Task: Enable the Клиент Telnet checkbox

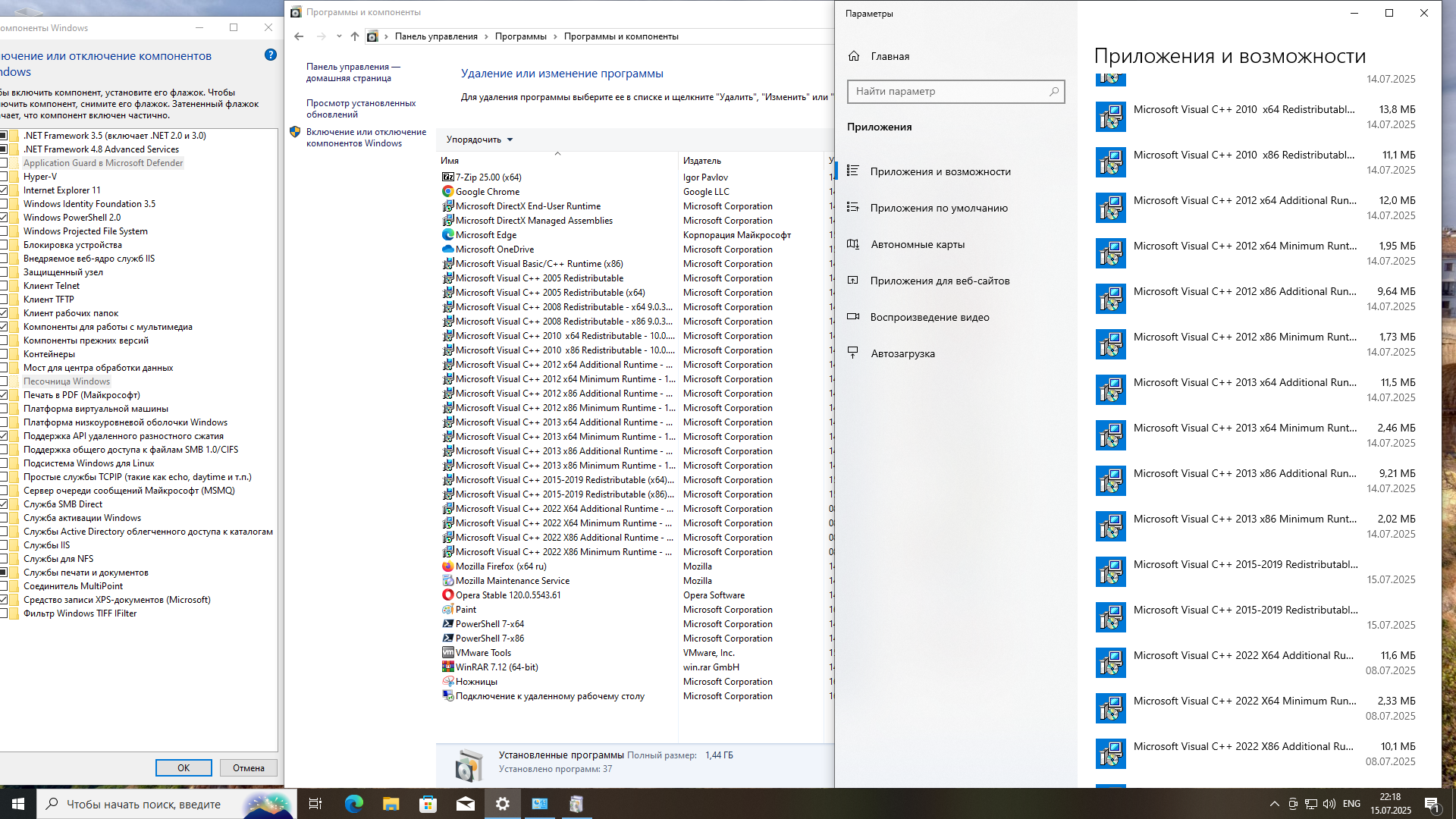Action: [4, 286]
